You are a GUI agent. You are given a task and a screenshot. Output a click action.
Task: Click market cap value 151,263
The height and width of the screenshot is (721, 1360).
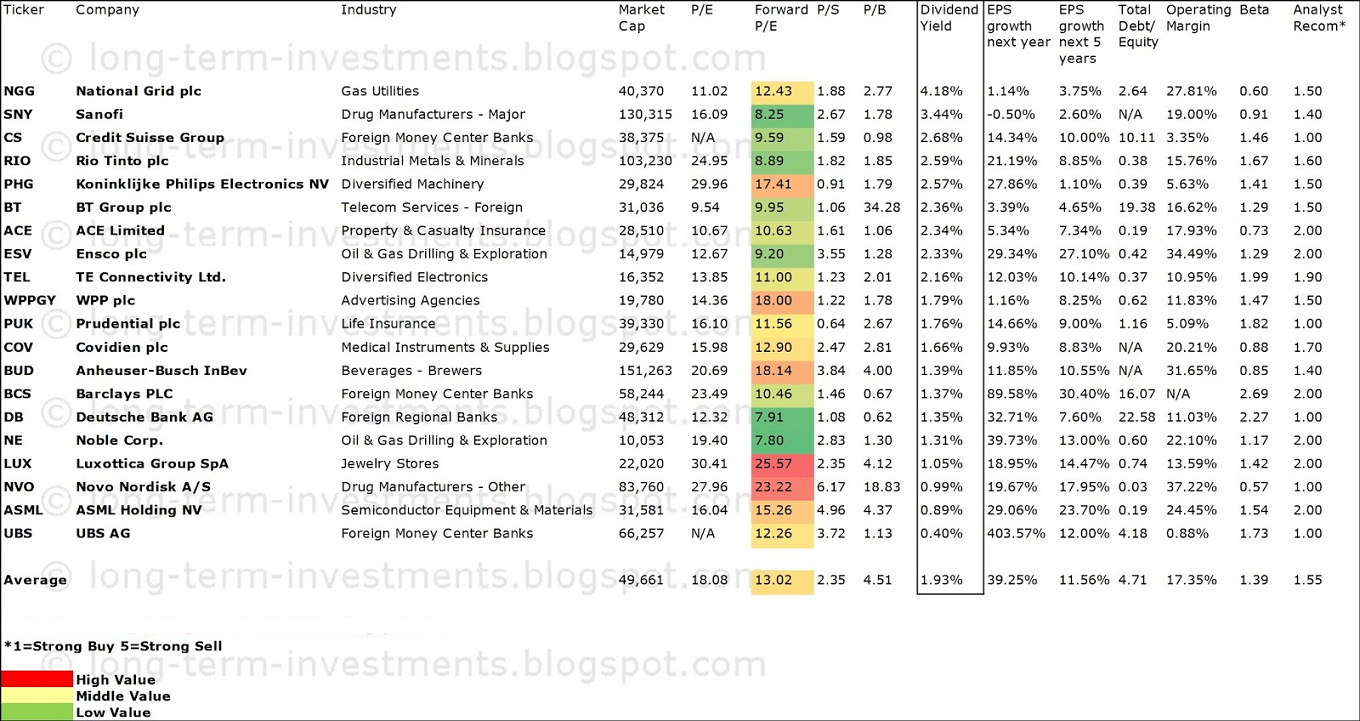[645, 370]
